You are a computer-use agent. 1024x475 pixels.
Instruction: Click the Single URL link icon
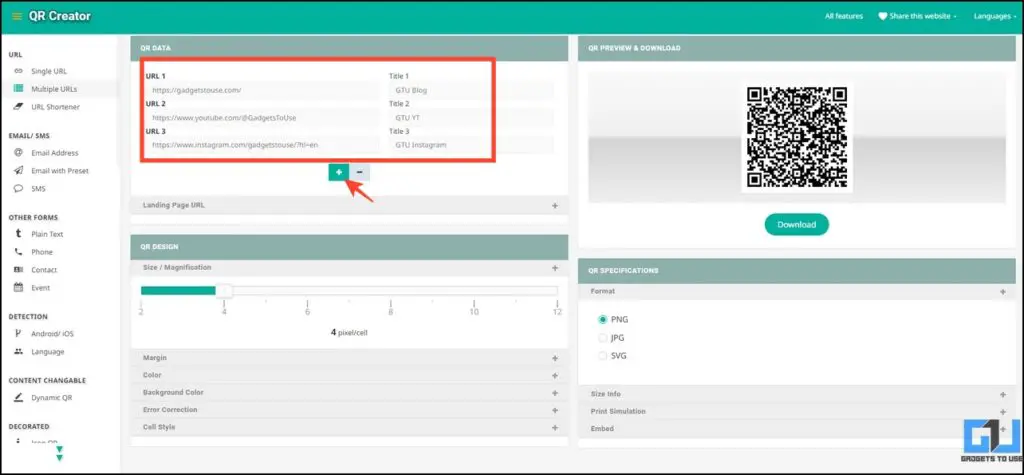pos(18,72)
